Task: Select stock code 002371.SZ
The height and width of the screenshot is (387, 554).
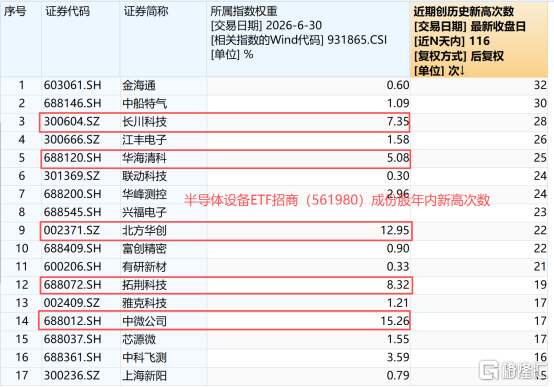Action: click(x=72, y=230)
